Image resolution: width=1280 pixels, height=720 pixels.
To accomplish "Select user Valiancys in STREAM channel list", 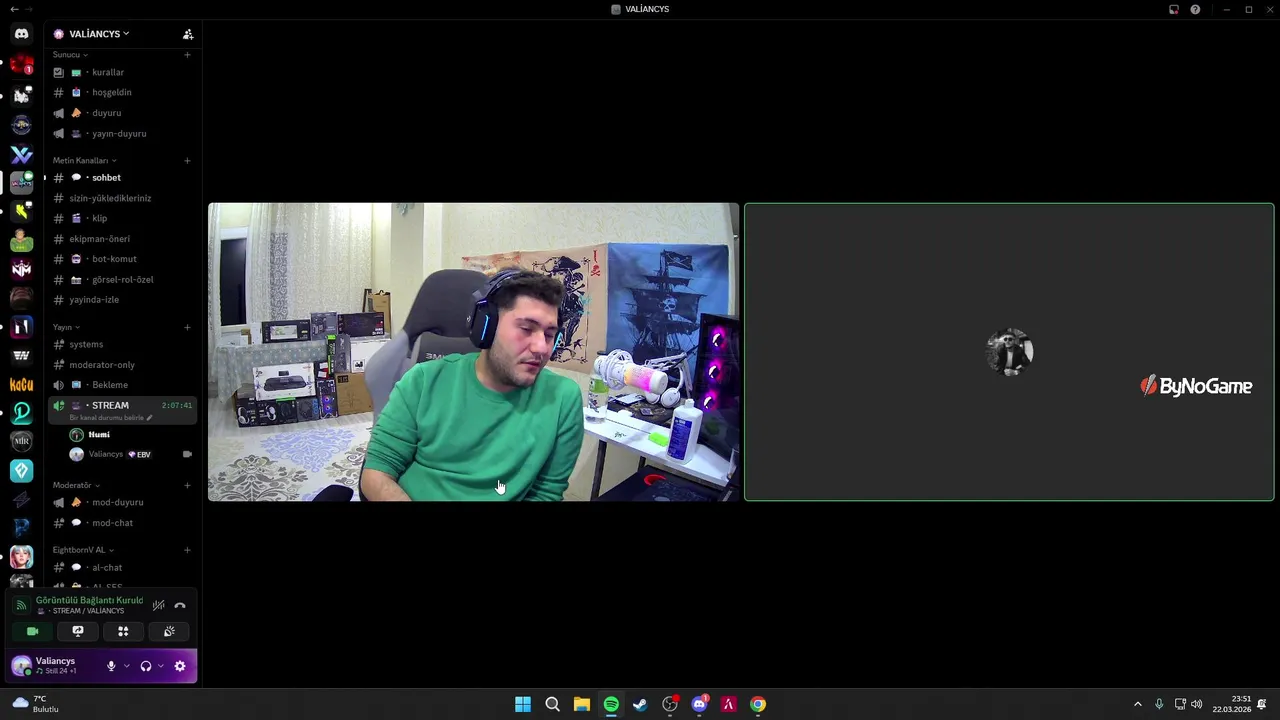I will pyautogui.click(x=130, y=454).
